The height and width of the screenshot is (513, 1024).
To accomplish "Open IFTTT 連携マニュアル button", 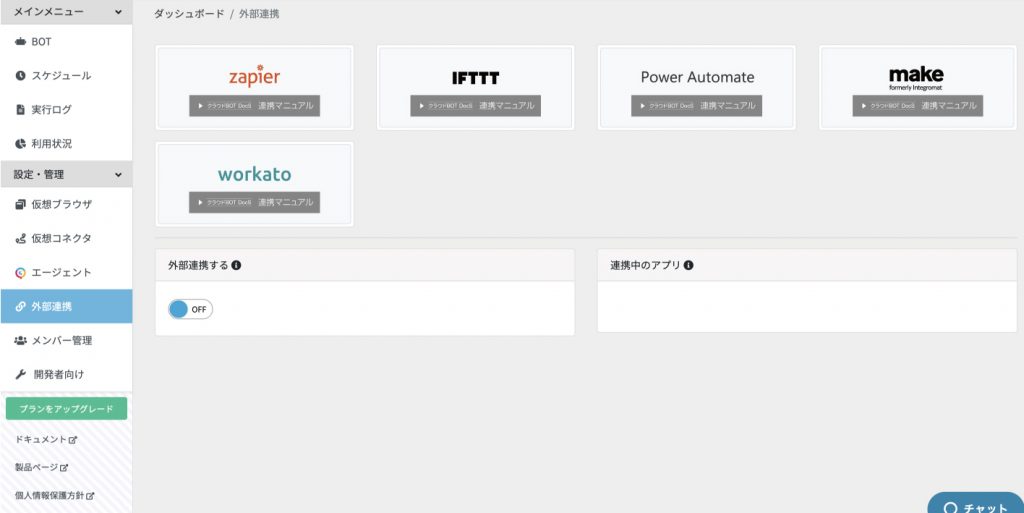I will pos(475,106).
